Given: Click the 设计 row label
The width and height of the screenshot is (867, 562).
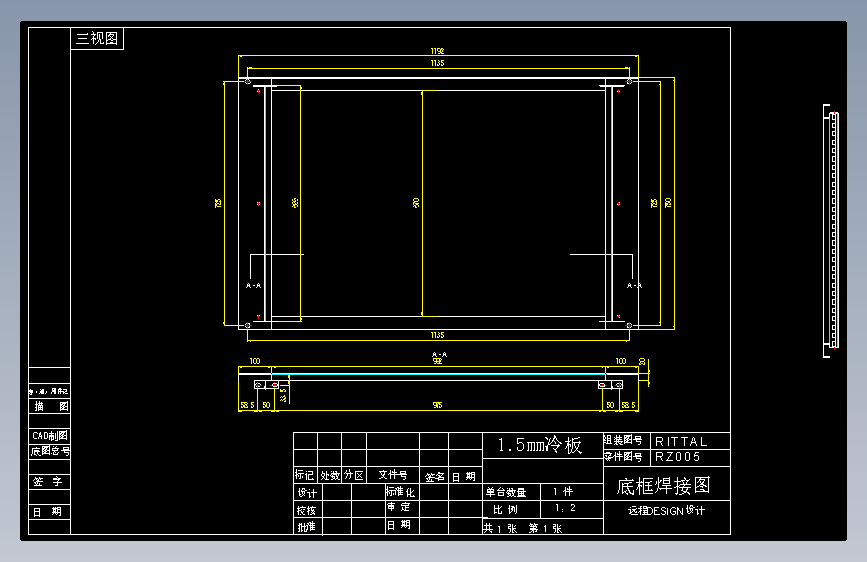Looking at the screenshot, I should tap(307, 492).
